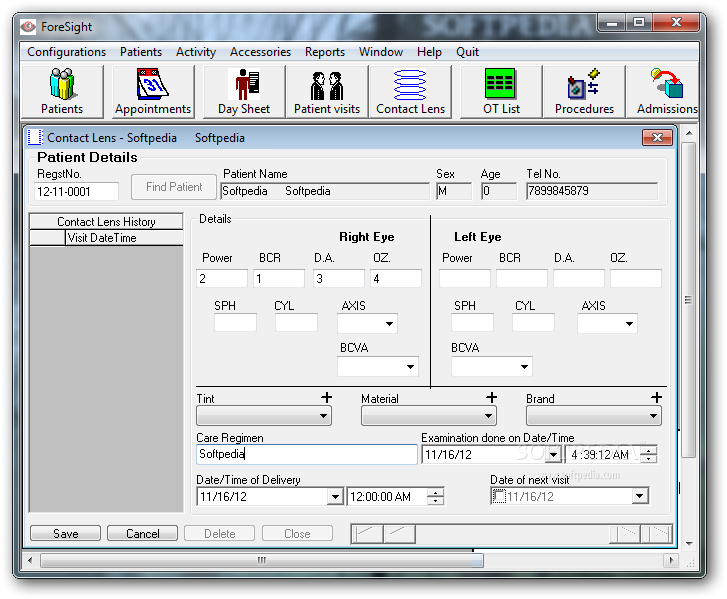This screenshot has width=727, height=599.
Task: Open the Help menu
Action: pyautogui.click(x=429, y=52)
